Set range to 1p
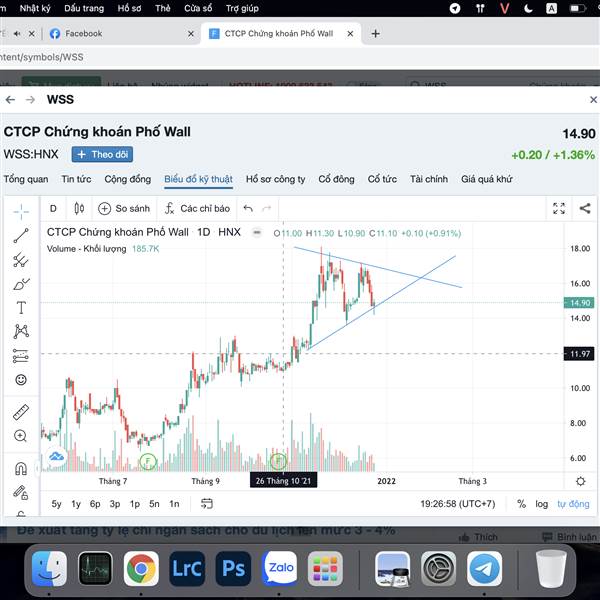This screenshot has width=600, height=600. coord(135,504)
